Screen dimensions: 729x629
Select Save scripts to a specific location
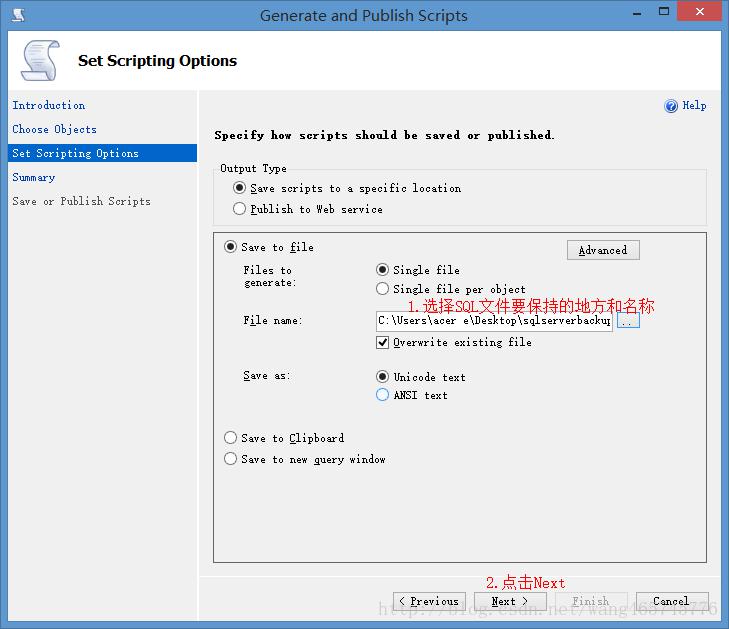tap(240, 188)
